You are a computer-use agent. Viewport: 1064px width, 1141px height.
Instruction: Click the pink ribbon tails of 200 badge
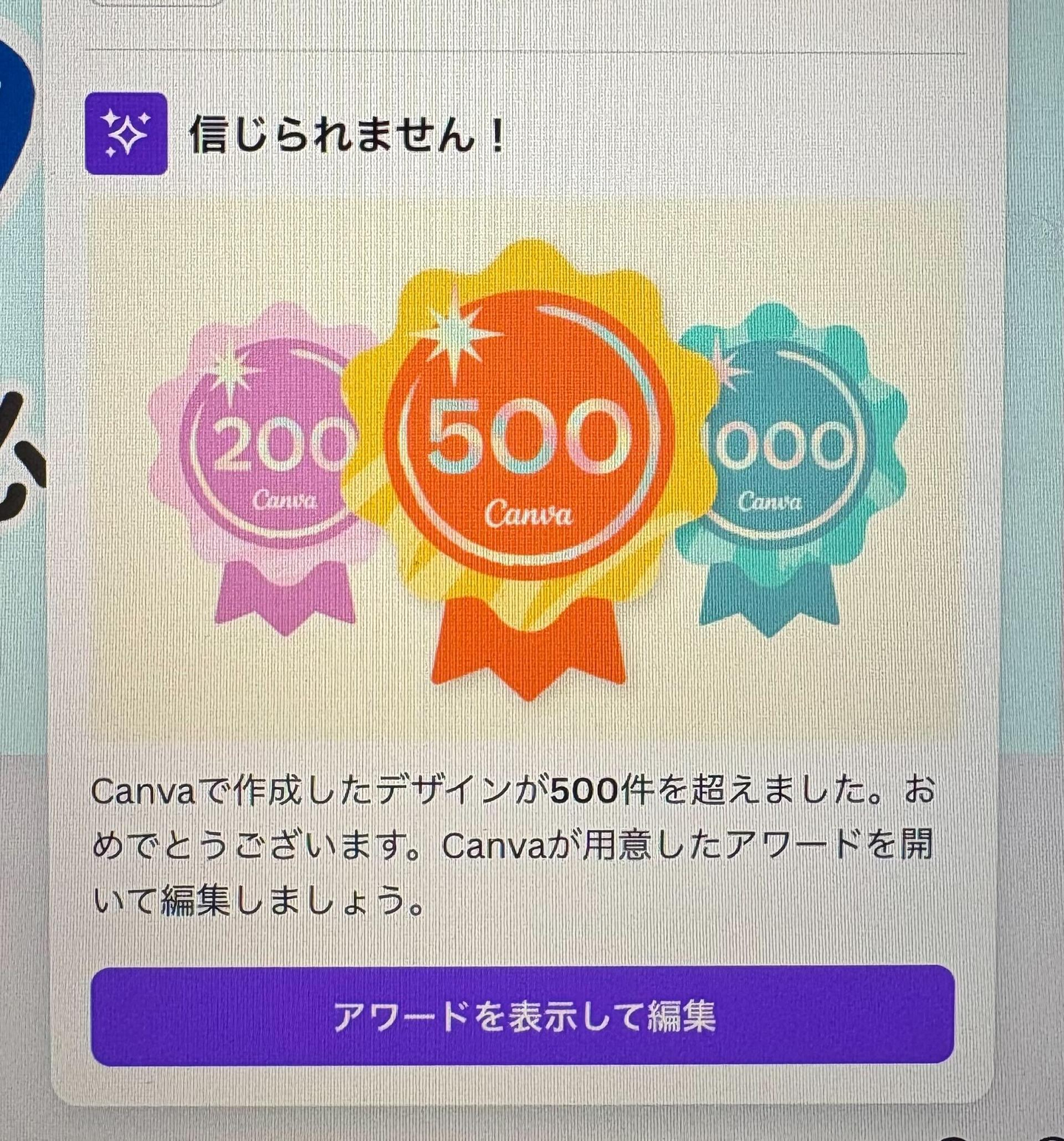click(x=285, y=596)
